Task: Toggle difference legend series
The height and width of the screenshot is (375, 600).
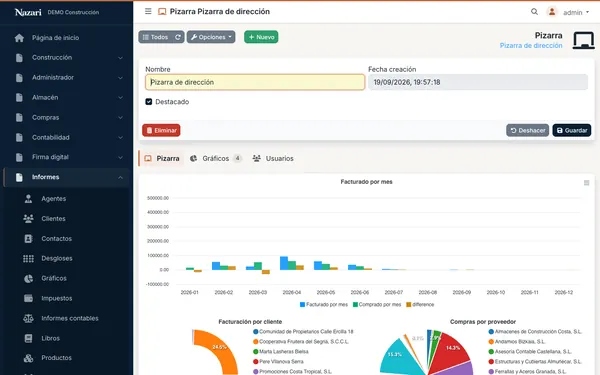Action: (420, 305)
